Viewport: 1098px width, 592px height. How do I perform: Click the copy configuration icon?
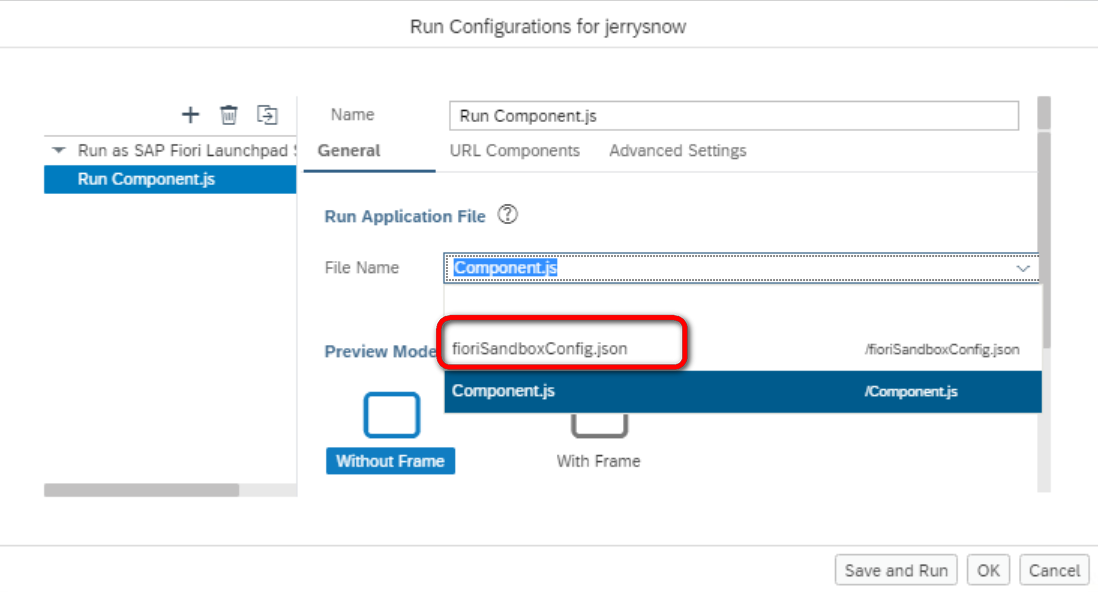267,114
